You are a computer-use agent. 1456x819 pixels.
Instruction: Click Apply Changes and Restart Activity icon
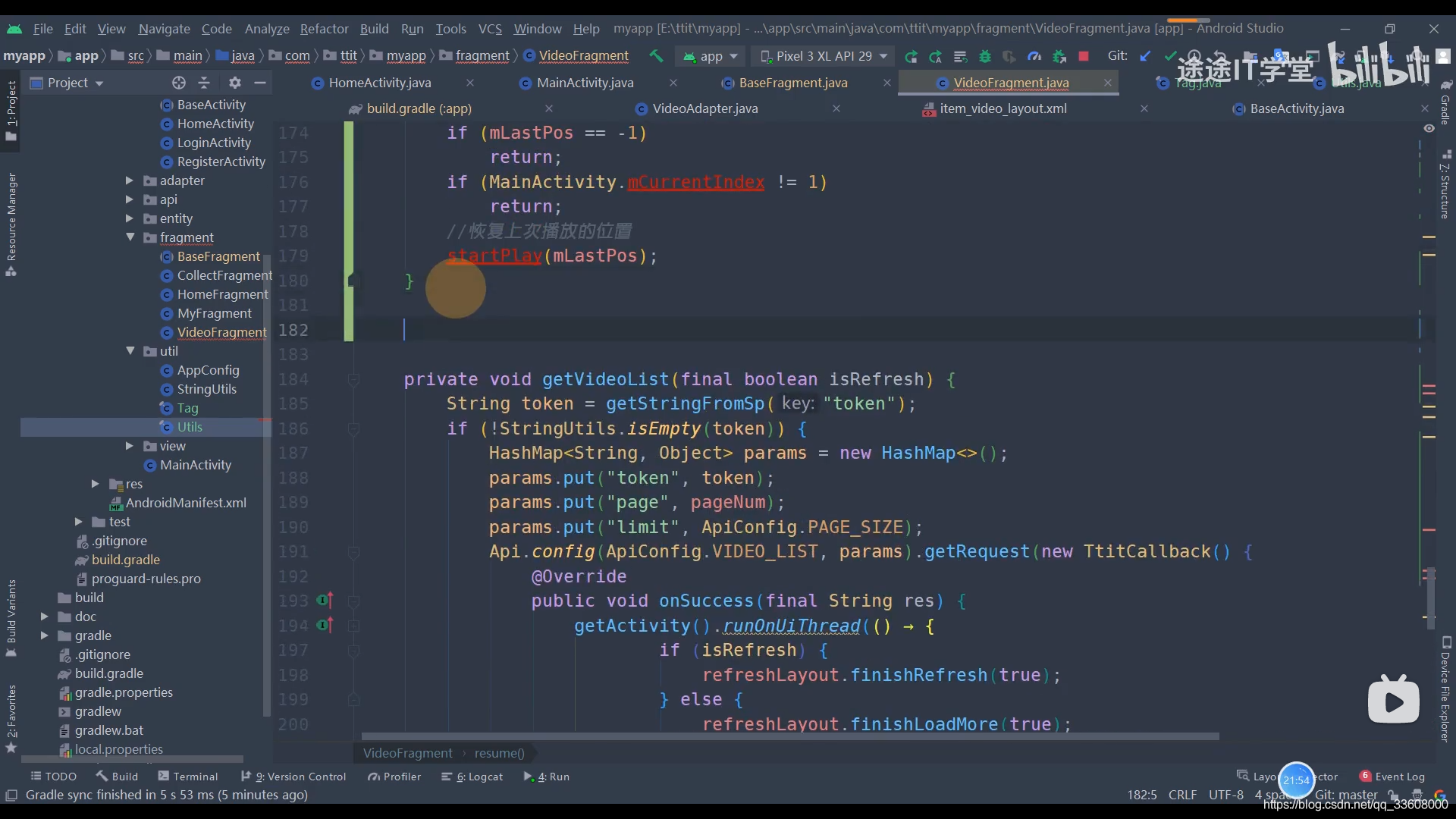(x=936, y=56)
